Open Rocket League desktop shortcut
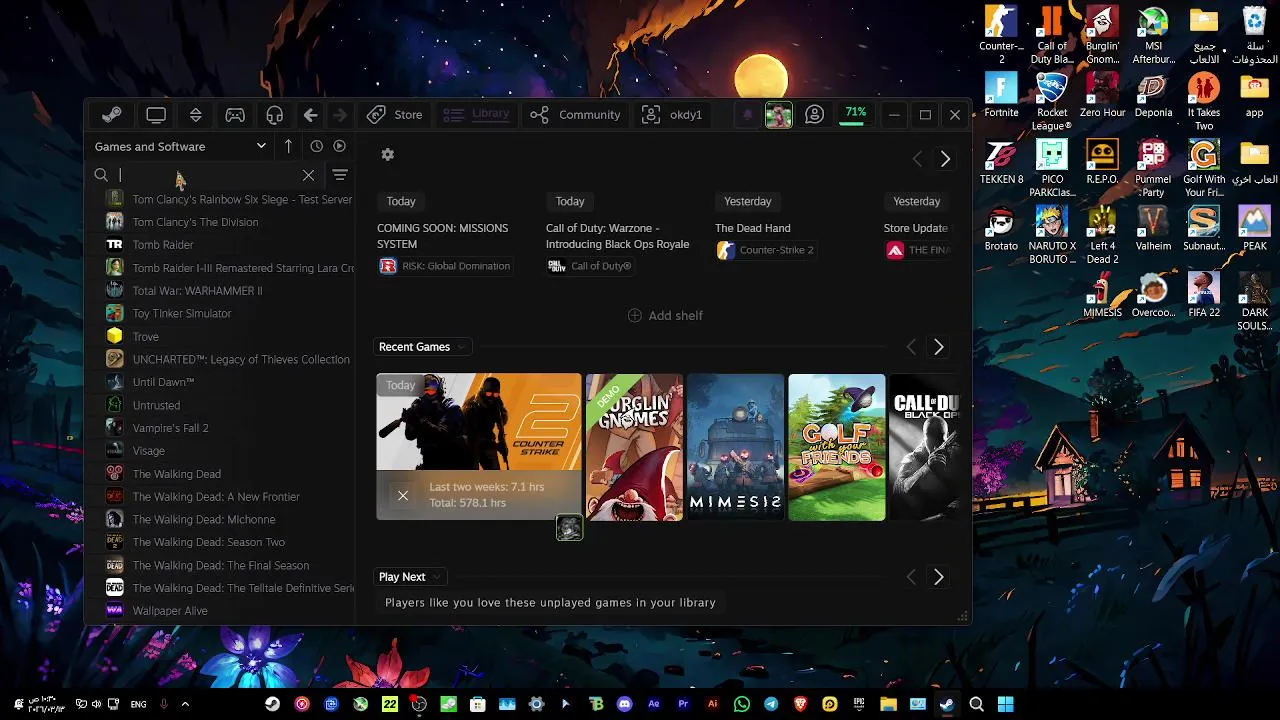The height and width of the screenshot is (720, 1280). point(1051,101)
